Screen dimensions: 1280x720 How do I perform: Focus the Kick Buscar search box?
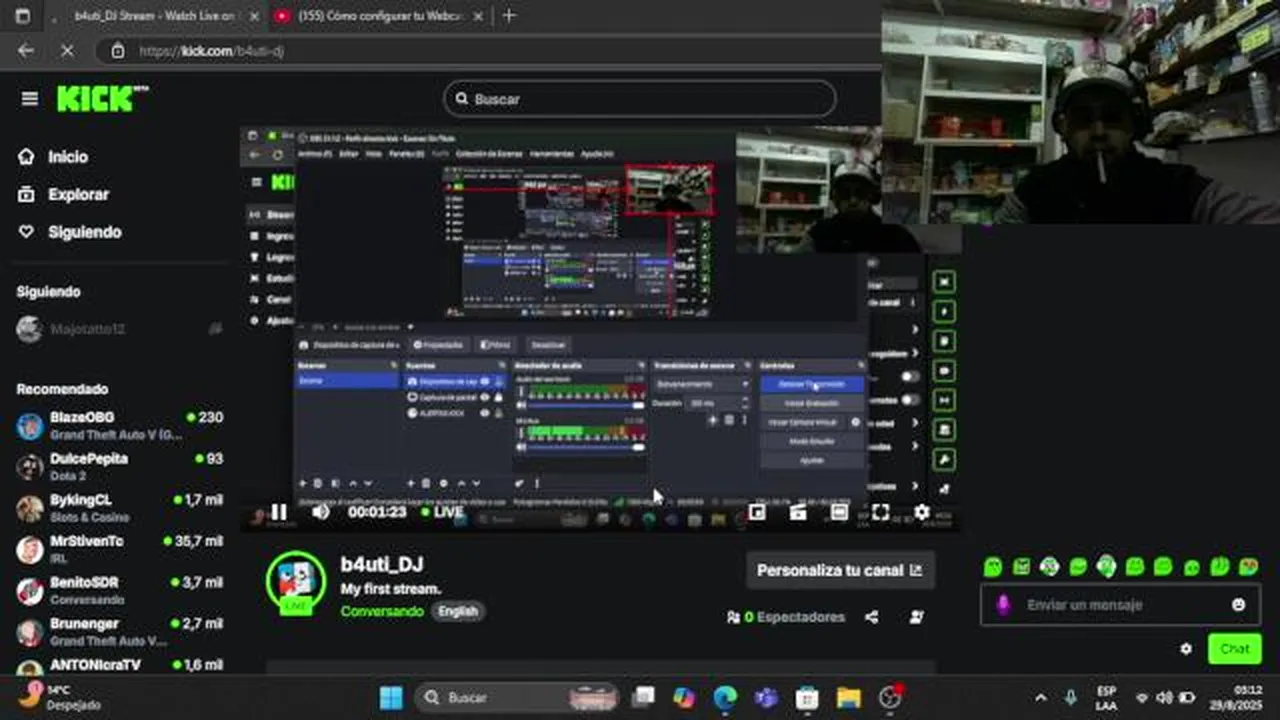[640, 99]
